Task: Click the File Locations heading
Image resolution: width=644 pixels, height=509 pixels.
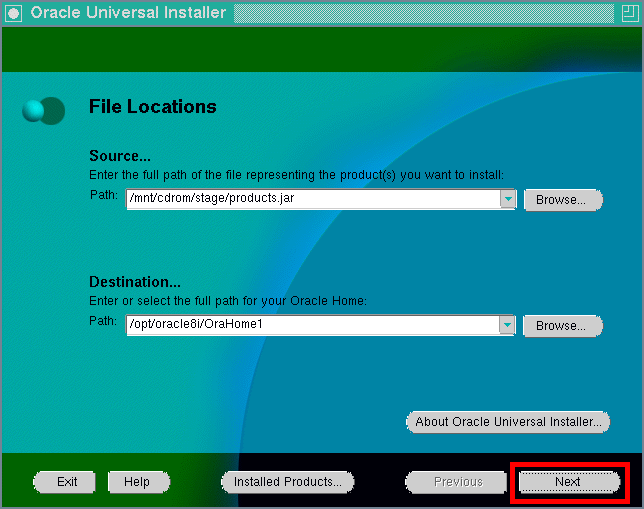Action: coord(152,107)
